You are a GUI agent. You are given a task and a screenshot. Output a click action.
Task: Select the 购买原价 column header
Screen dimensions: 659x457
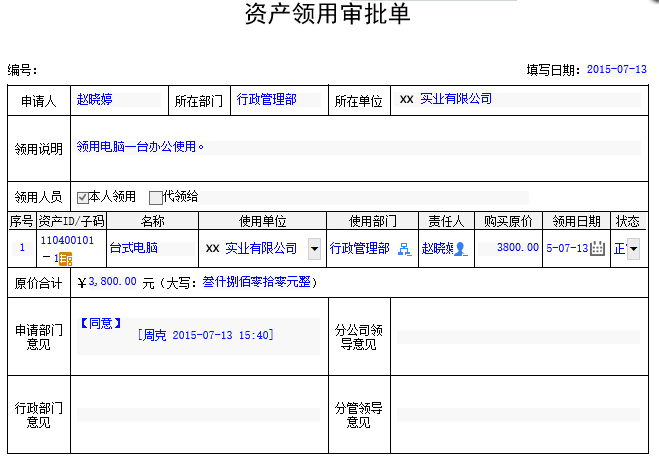coord(508,221)
